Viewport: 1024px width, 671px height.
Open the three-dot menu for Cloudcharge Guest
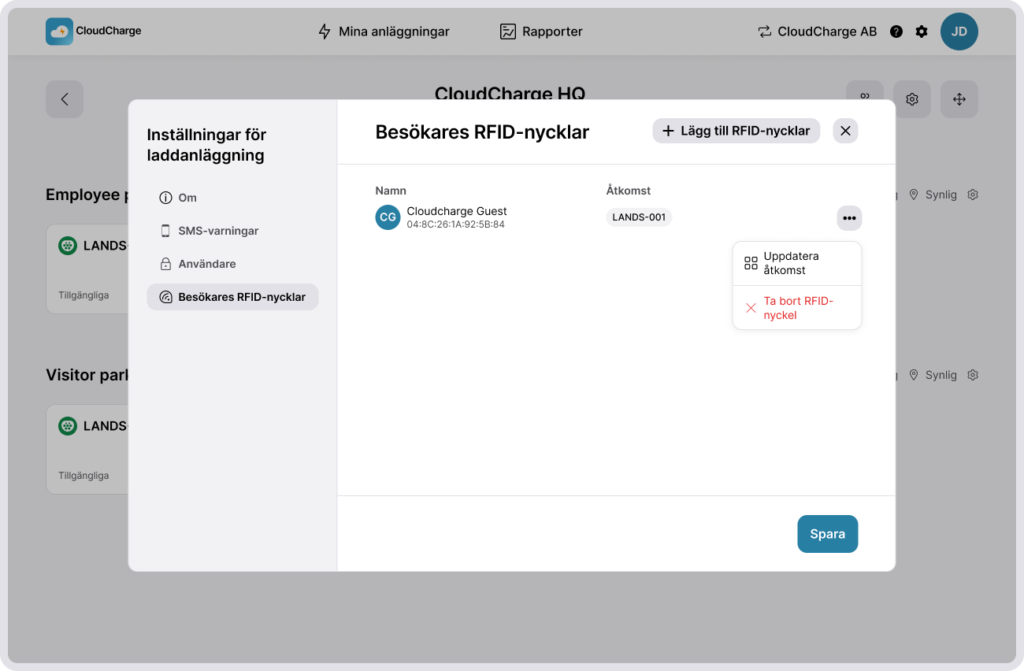tap(849, 218)
